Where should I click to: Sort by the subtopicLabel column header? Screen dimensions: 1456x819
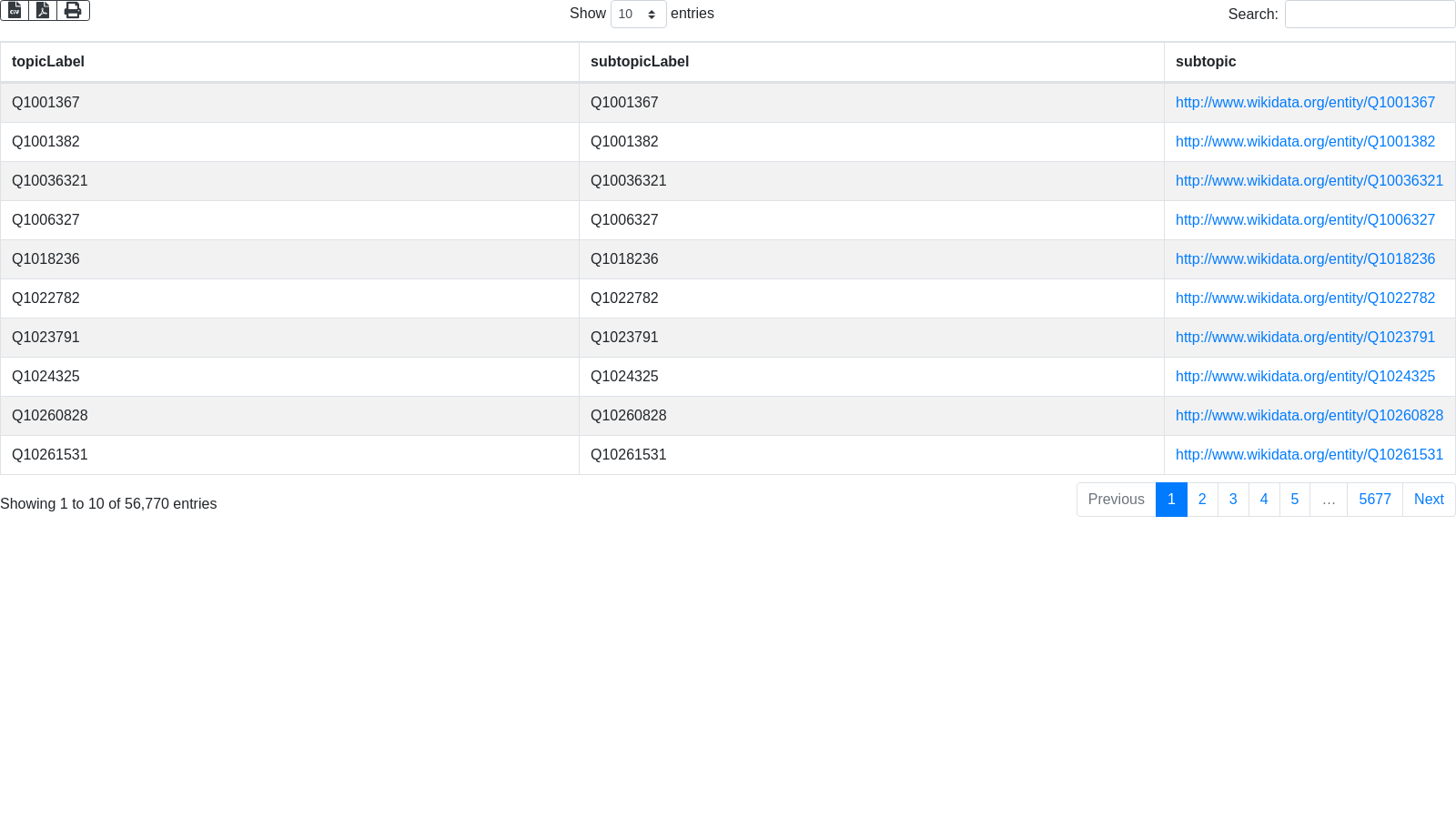640,62
